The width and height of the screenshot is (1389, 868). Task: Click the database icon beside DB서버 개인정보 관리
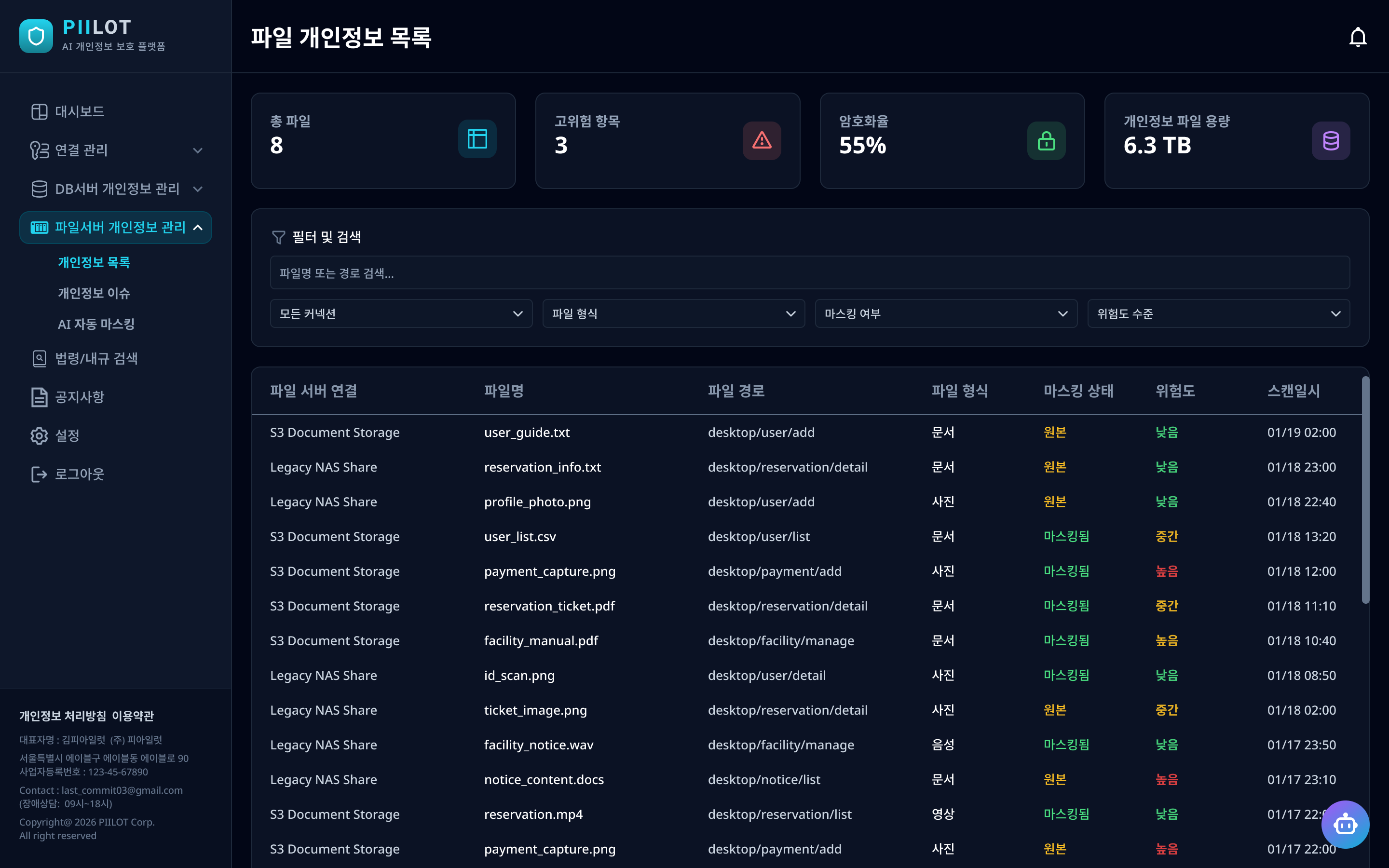pyautogui.click(x=39, y=189)
